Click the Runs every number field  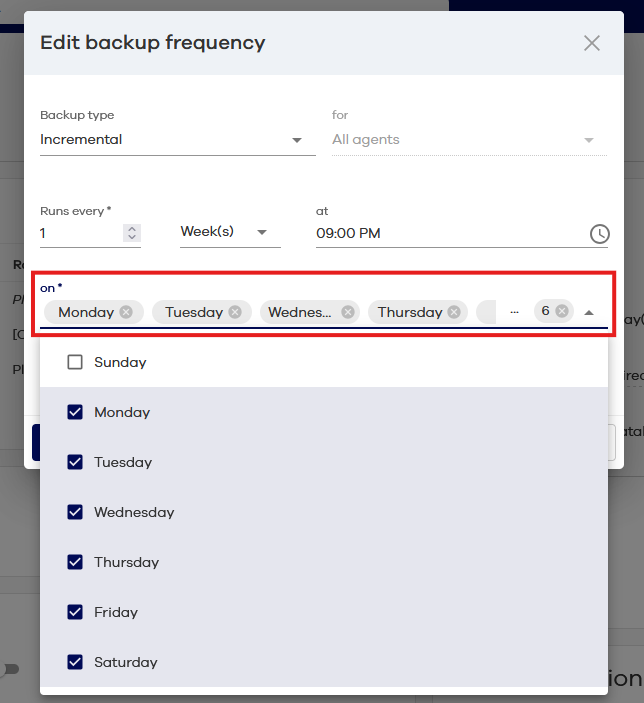pyautogui.click(x=78, y=234)
